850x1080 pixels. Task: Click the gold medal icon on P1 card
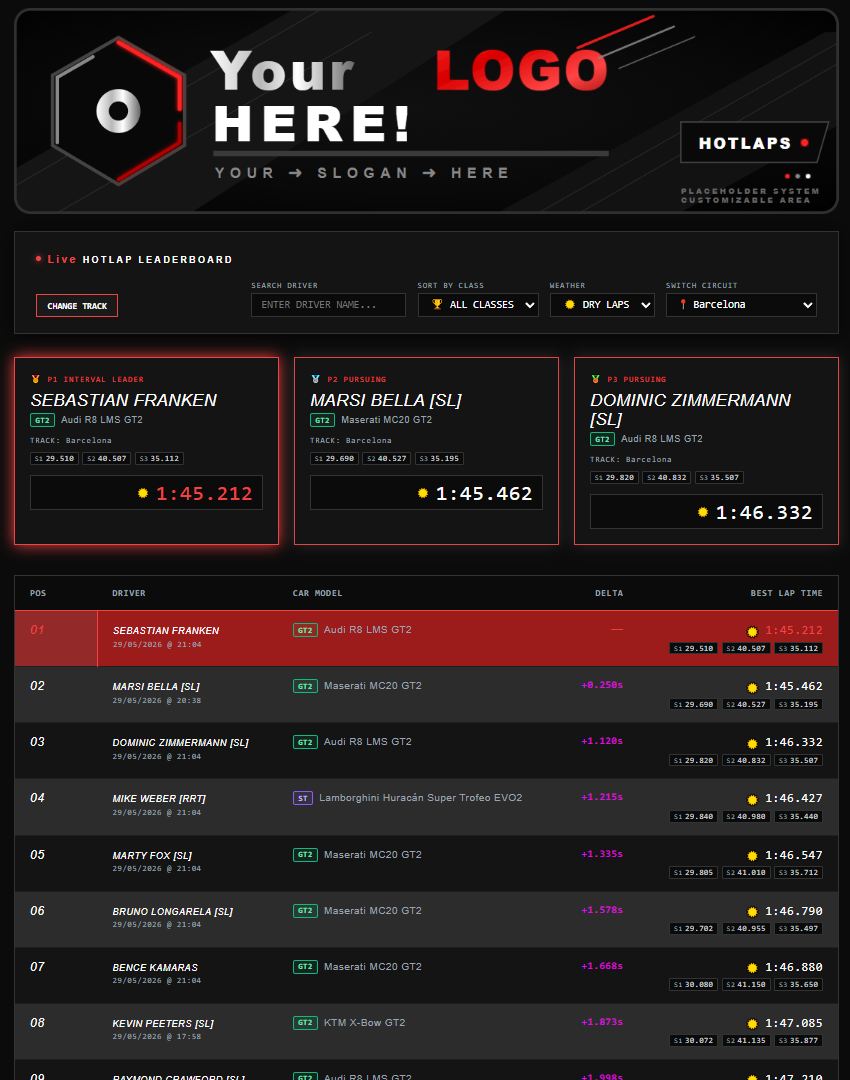point(36,379)
